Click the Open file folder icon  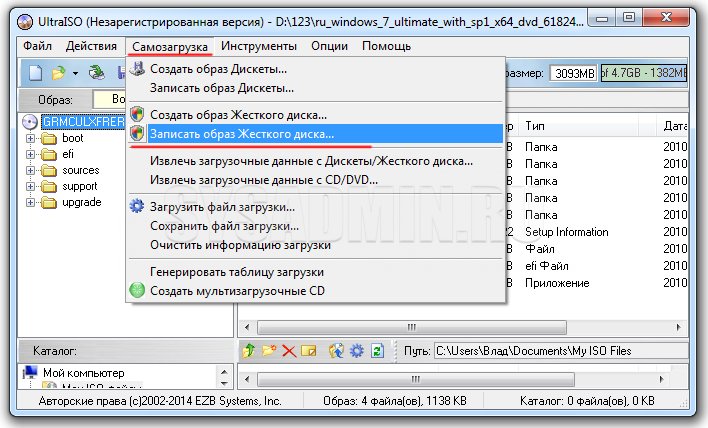59,72
